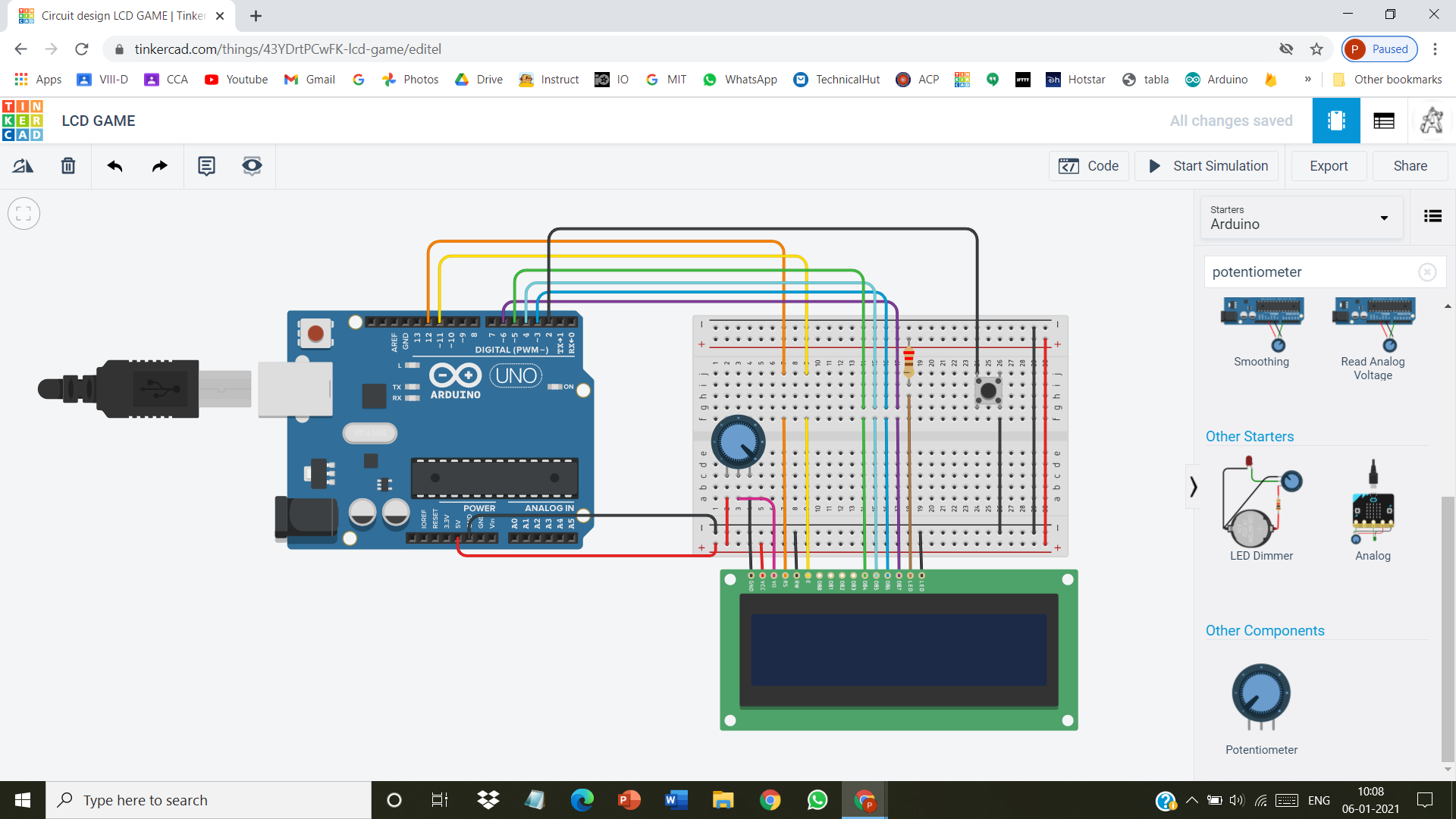Toggle component visibility with the eye icon
This screenshot has height=819, width=1456.
tap(252, 165)
